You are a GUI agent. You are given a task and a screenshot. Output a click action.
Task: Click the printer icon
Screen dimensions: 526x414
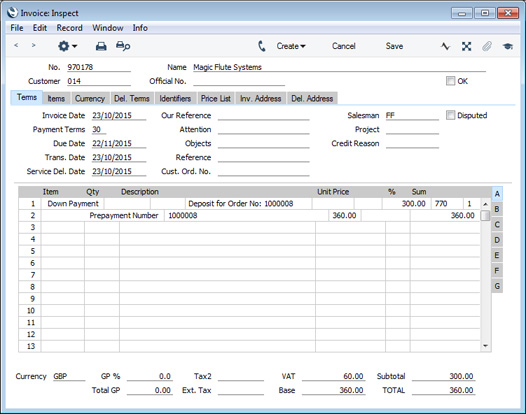tap(101, 46)
